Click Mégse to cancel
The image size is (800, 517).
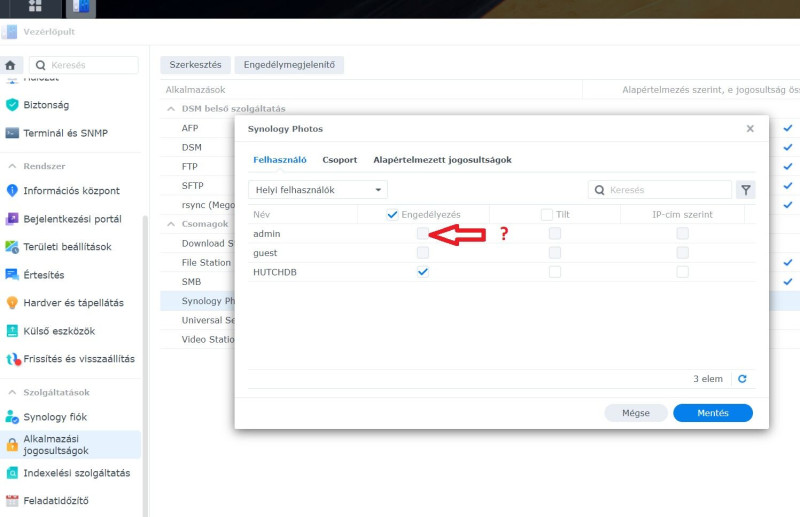click(636, 413)
